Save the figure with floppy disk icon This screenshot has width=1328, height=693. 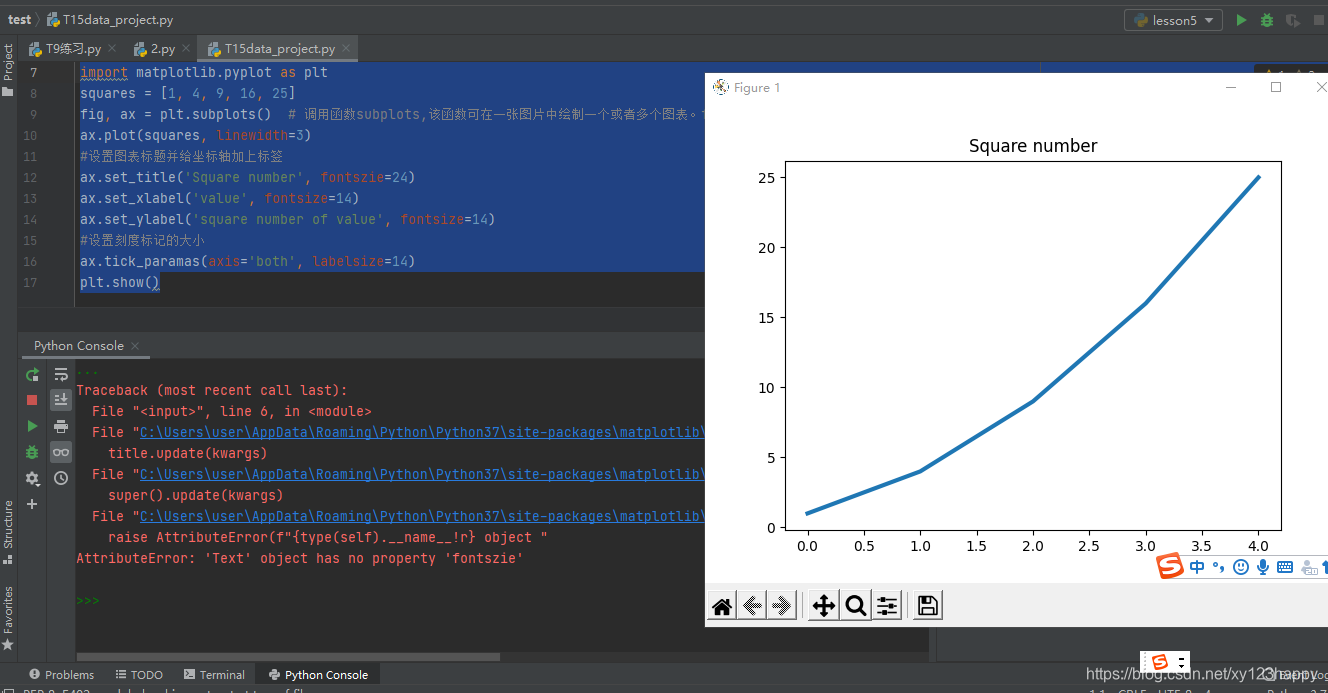tap(928, 605)
